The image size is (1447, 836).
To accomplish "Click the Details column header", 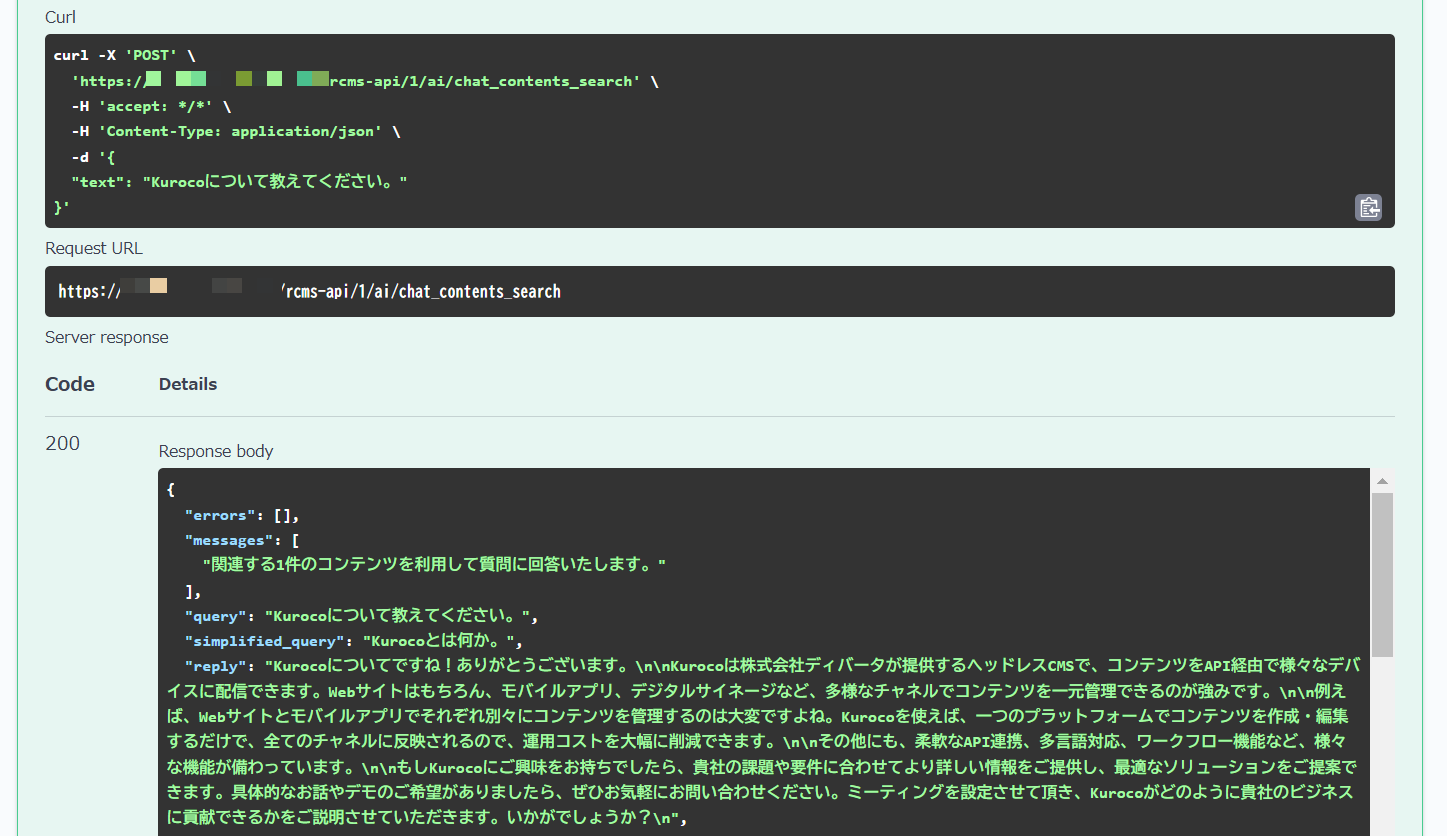I will [187, 384].
